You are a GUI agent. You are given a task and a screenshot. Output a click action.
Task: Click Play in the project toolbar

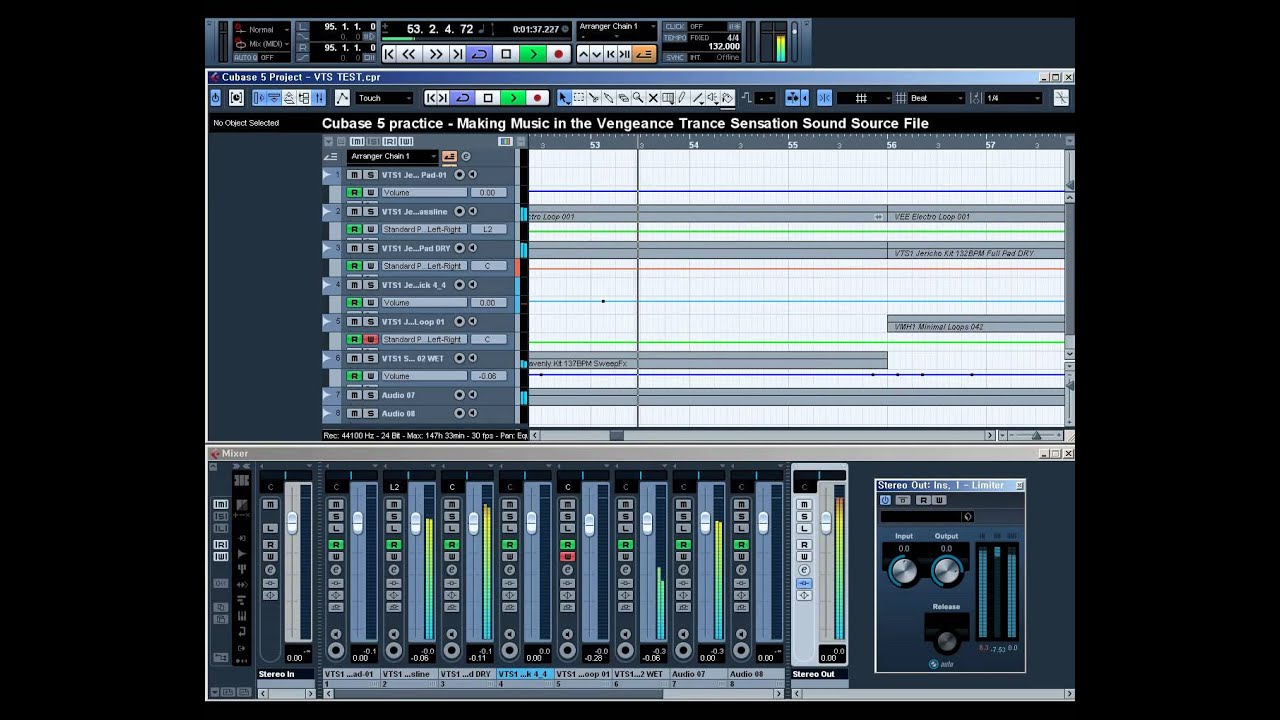click(x=513, y=98)
